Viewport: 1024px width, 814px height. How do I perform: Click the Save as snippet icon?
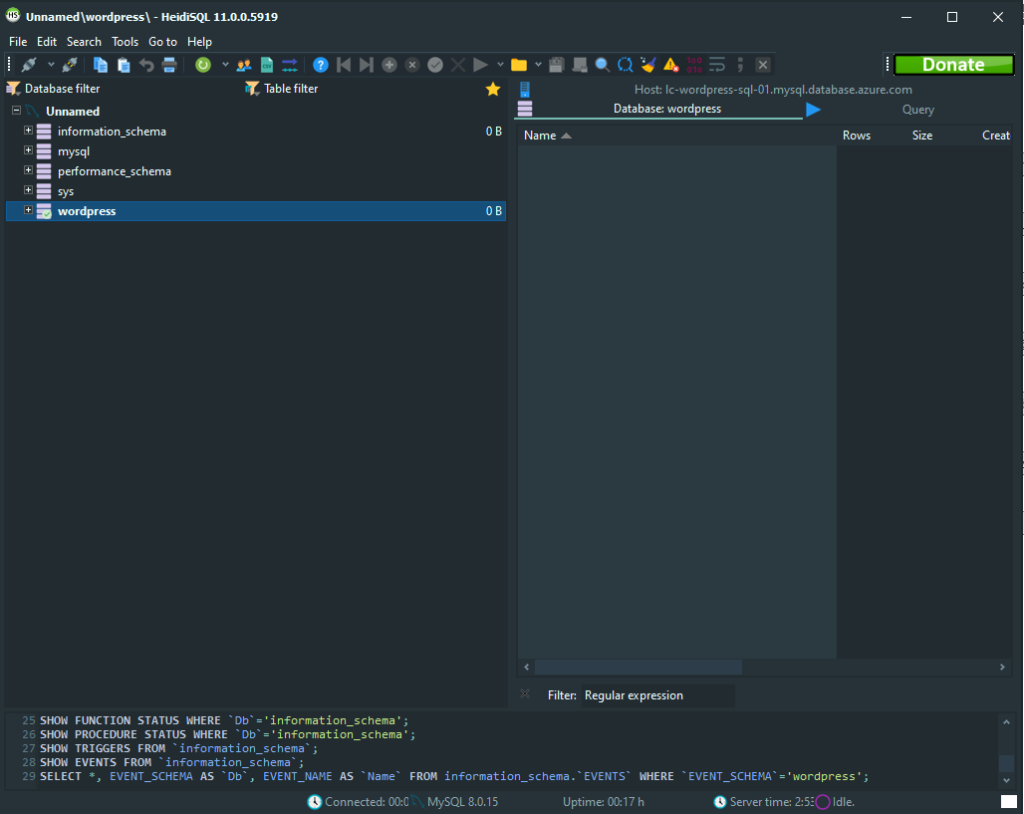pos(579,65)
